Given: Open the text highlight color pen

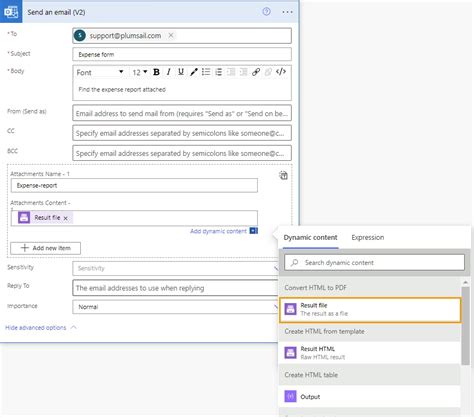Looking at the screenshot, I should coord(194,72).
